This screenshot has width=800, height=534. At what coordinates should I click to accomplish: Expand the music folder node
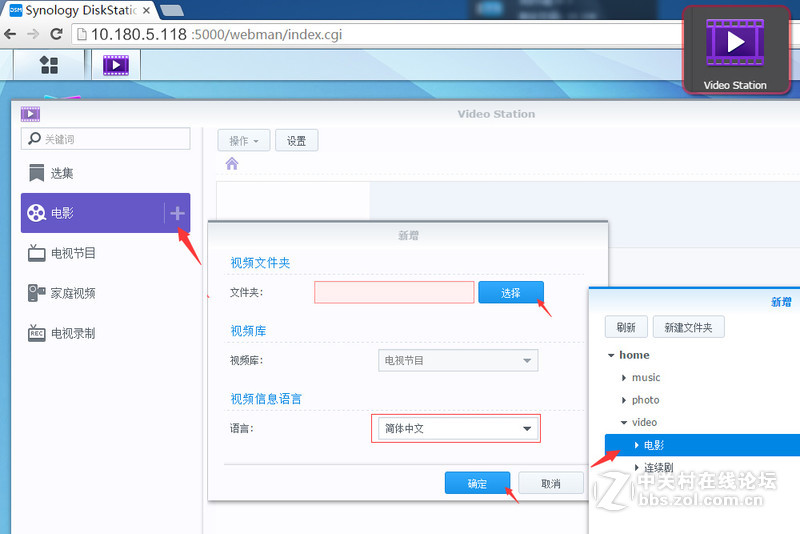point(623,377)
